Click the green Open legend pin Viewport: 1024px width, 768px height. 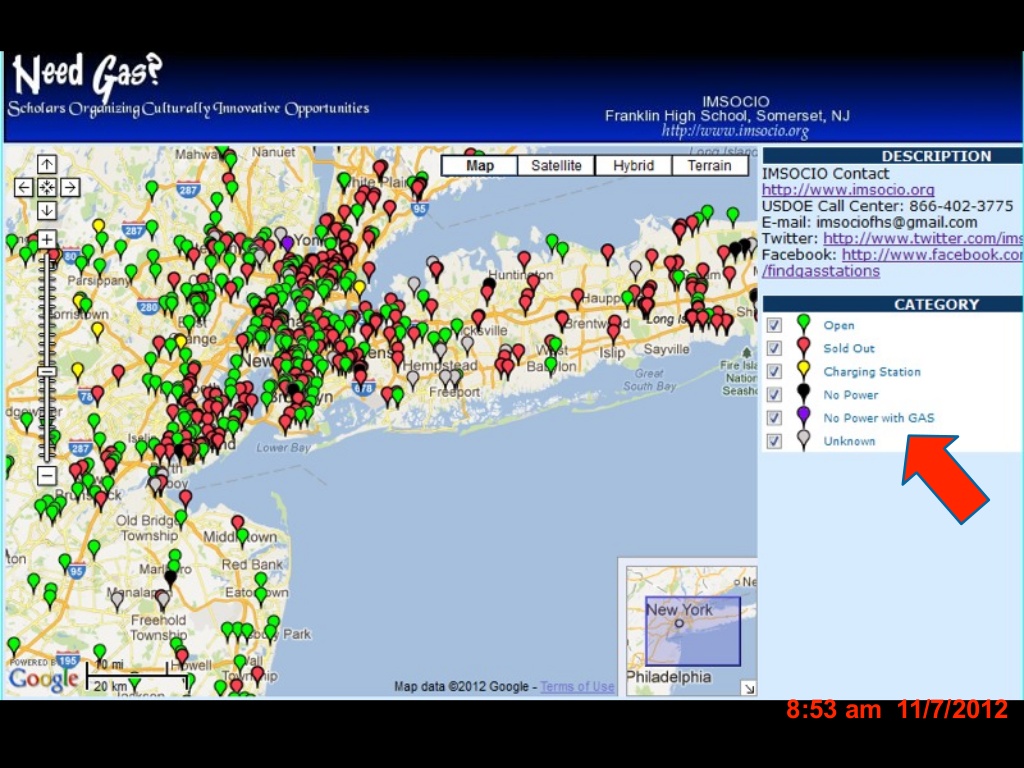point(803,325)
